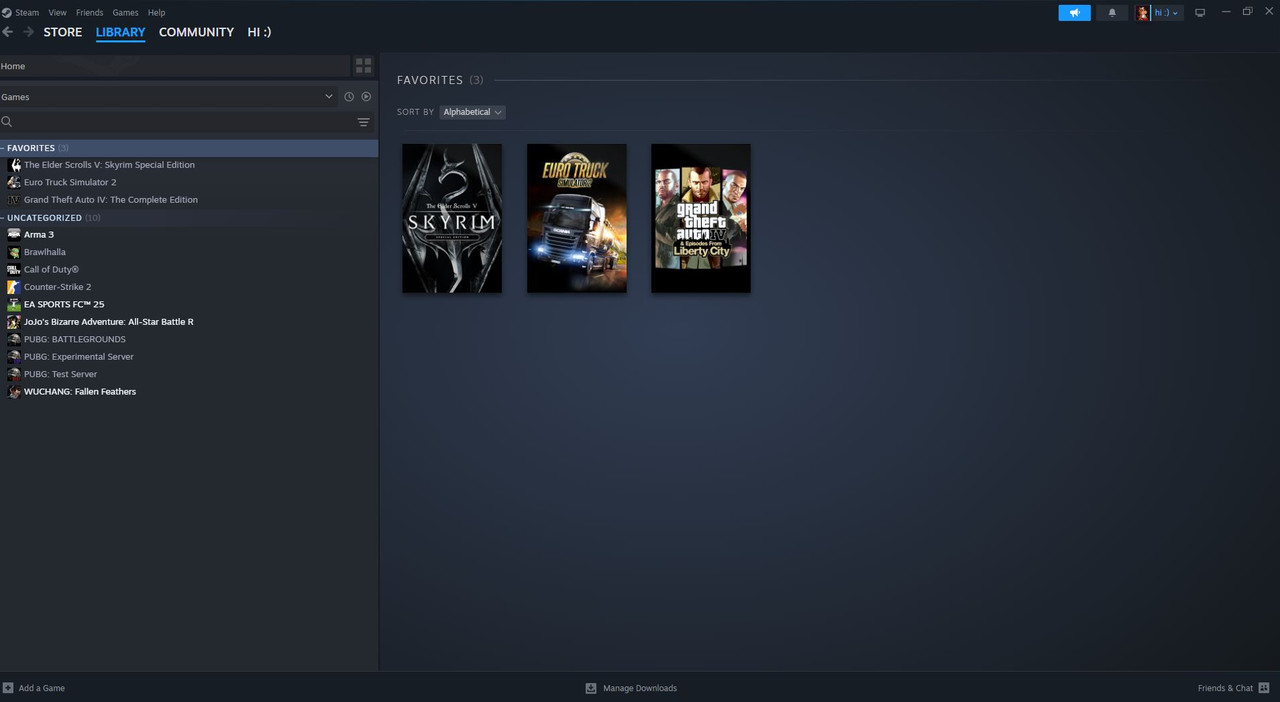The height and width of the screenshot is (702, 1280).
Task: Click the profile avatar picture
Action: click(x=1143, y=13)
